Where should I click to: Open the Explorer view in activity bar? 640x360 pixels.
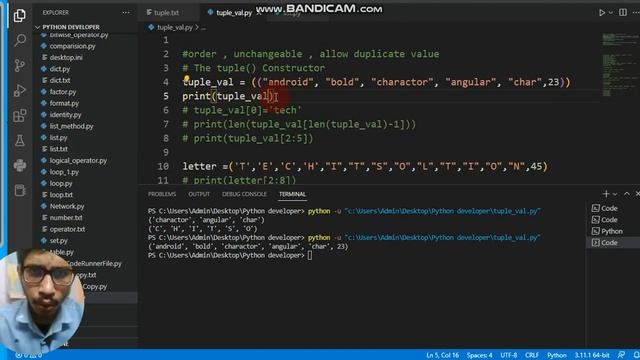pyautogui.click(x=19, y=16)
